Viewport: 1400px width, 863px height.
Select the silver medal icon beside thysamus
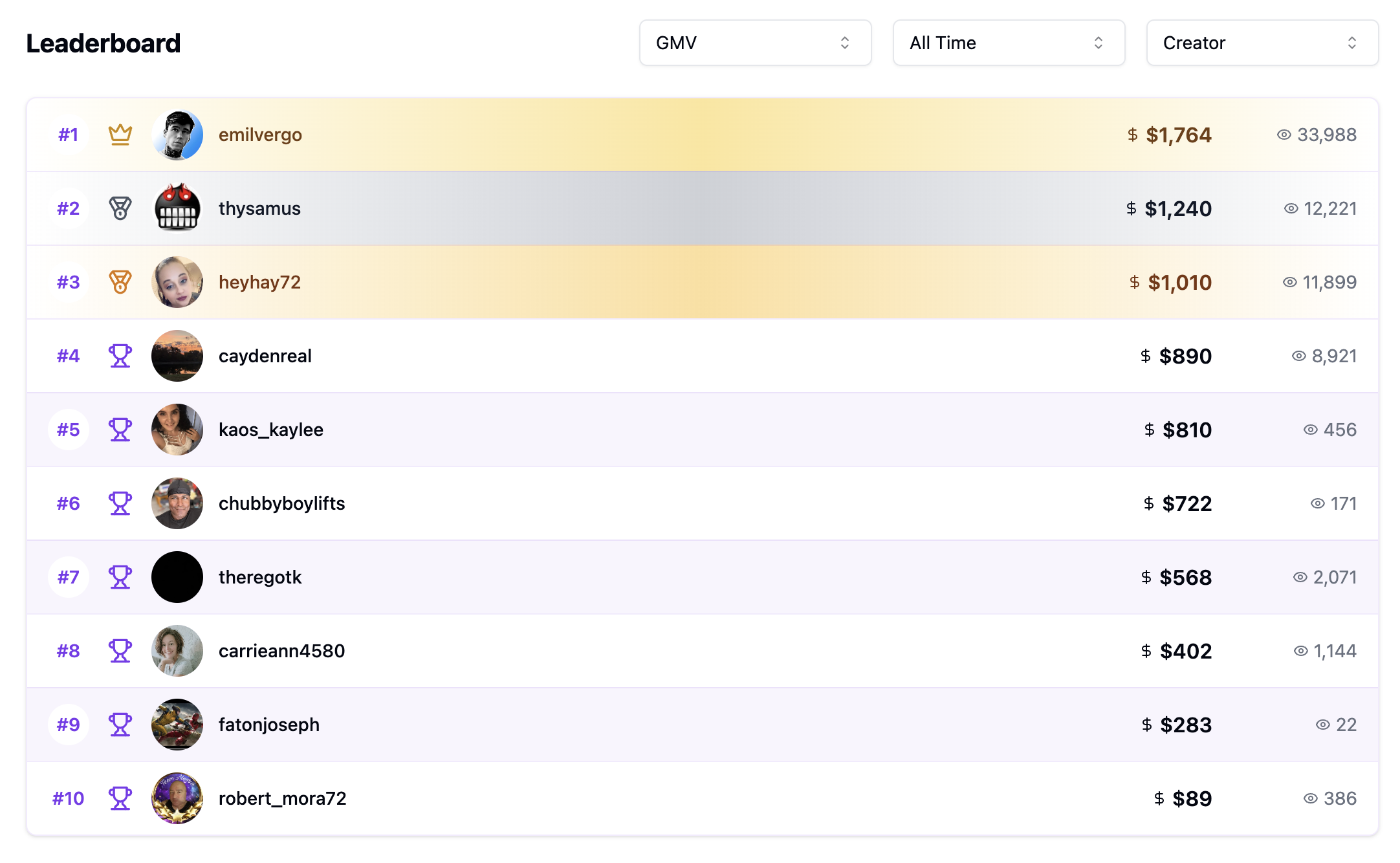[x=120, y=208]
